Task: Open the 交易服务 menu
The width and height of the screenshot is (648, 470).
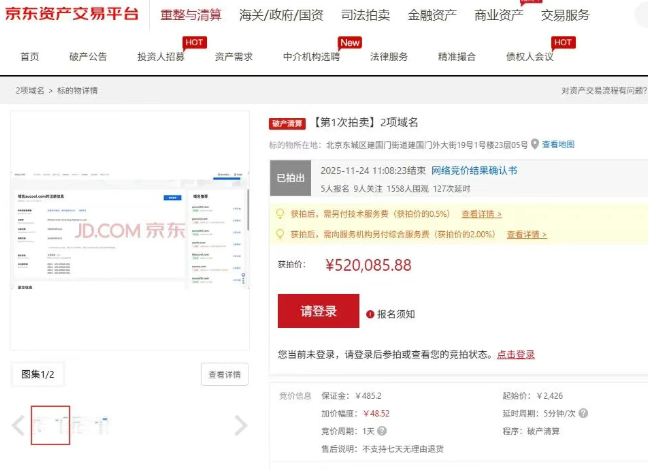Action: click(565, 15)
